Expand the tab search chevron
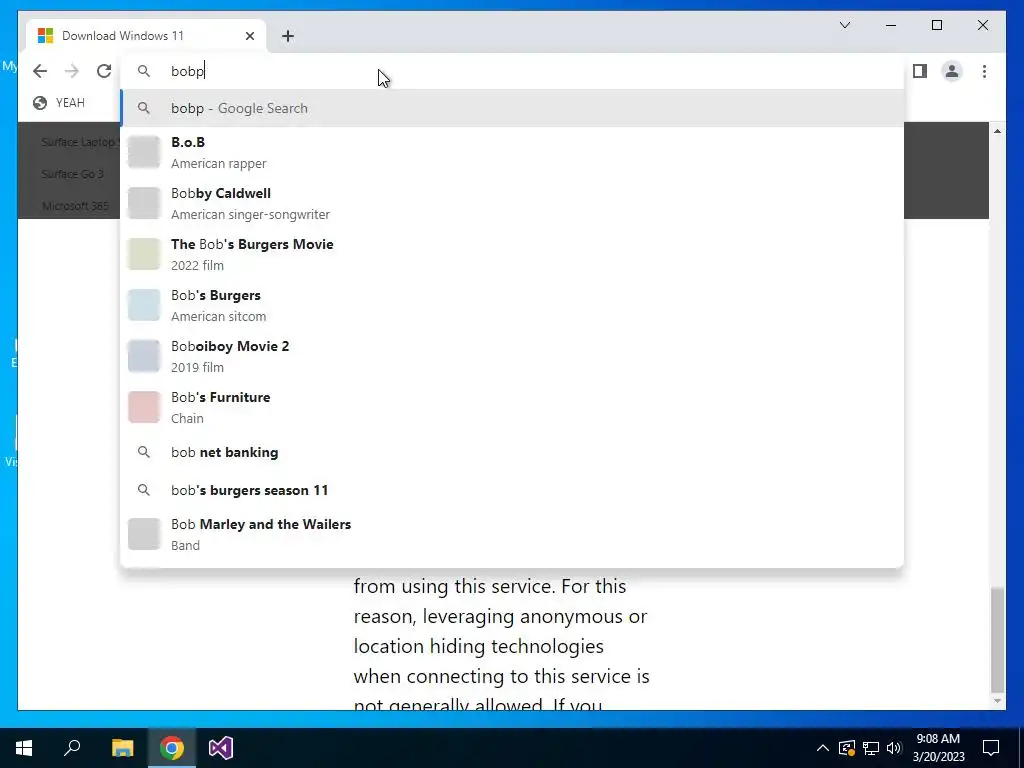1024x768 pixels. click(x=844, y=25)
